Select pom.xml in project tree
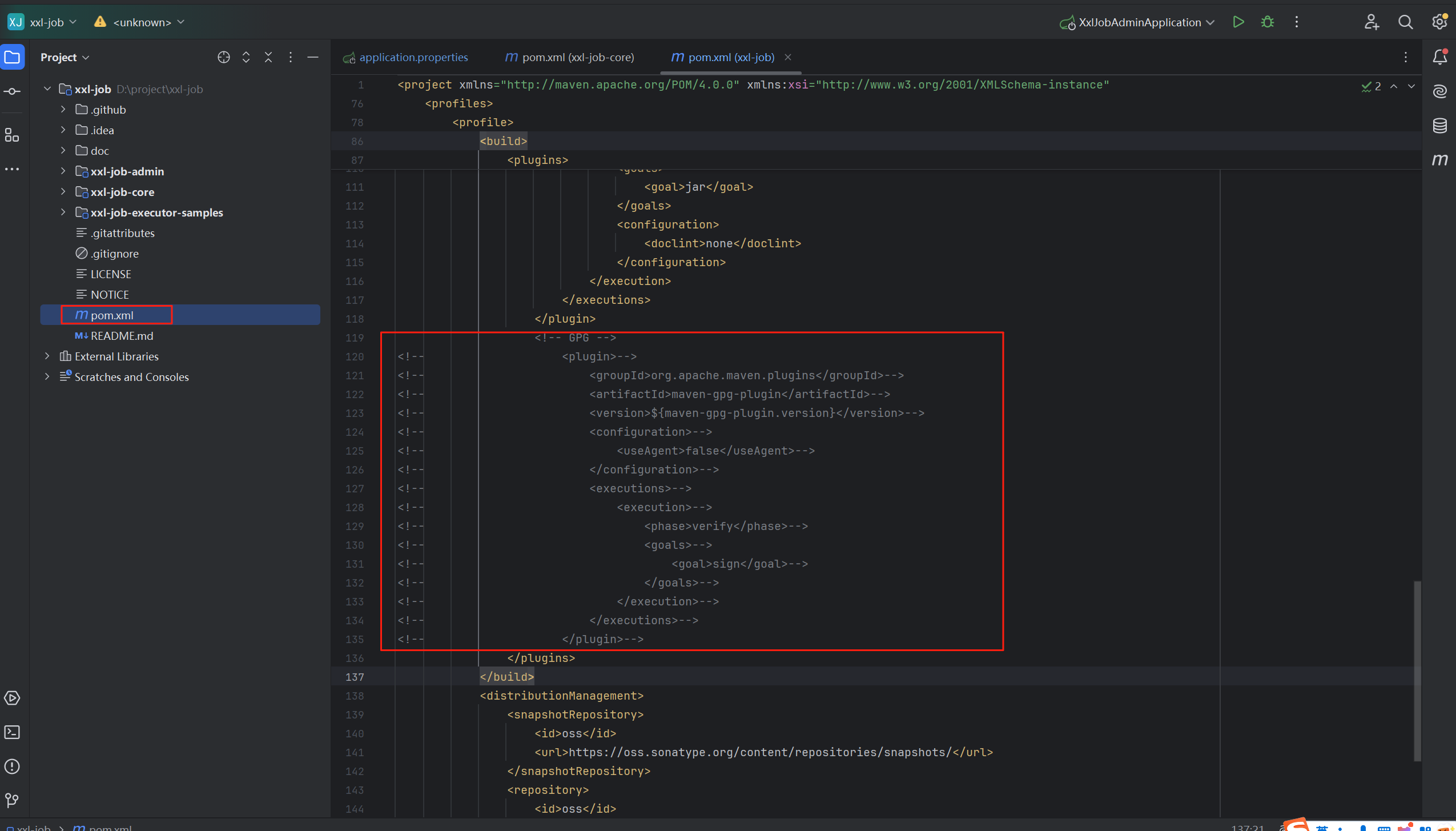 (x=180, y=315)
